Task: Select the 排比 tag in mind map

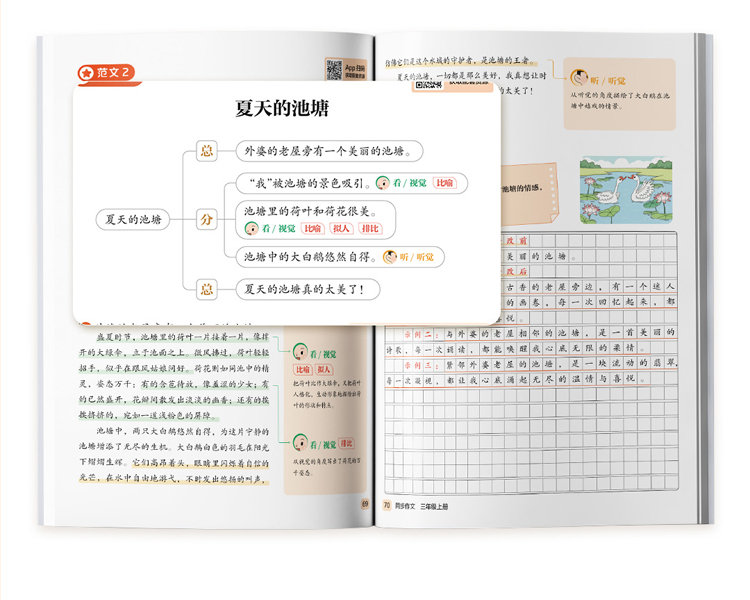Action: pyautogui.click(x=370, y=228)
